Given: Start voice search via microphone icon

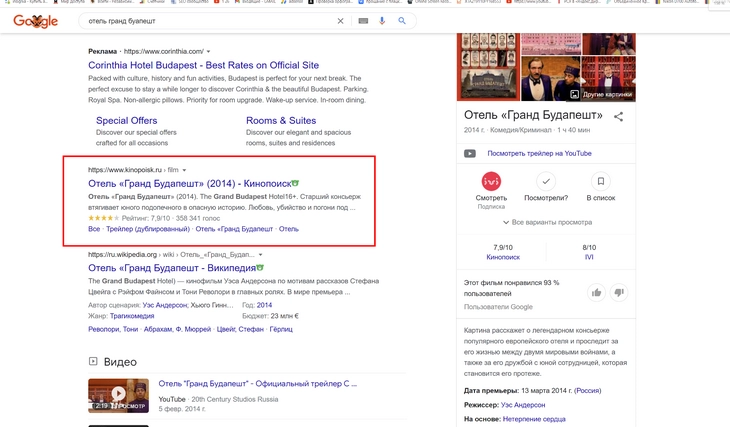Looking at the screenshot, I should 382,21.
